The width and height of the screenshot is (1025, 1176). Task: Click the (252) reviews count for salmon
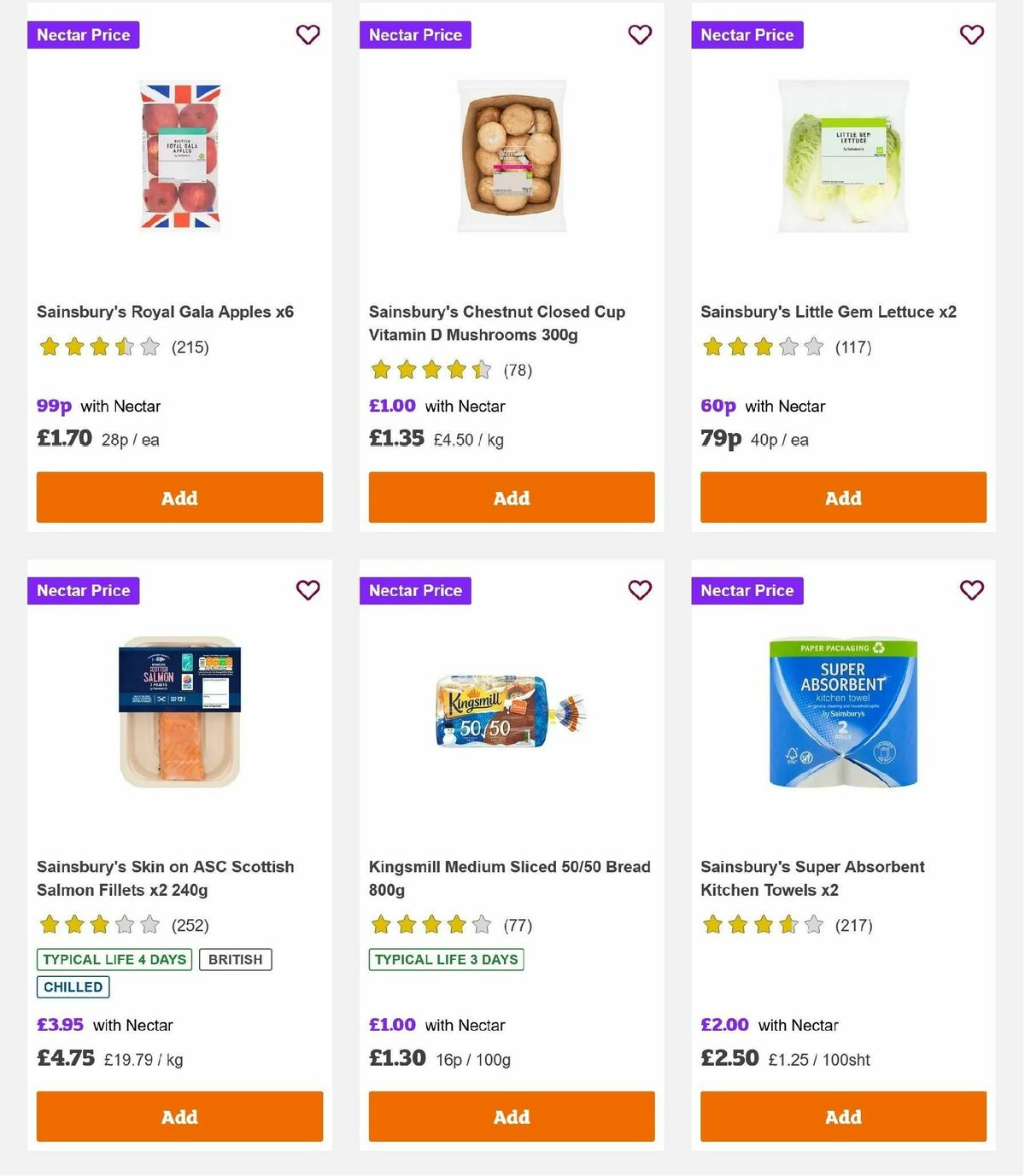[x=190, y=924]
